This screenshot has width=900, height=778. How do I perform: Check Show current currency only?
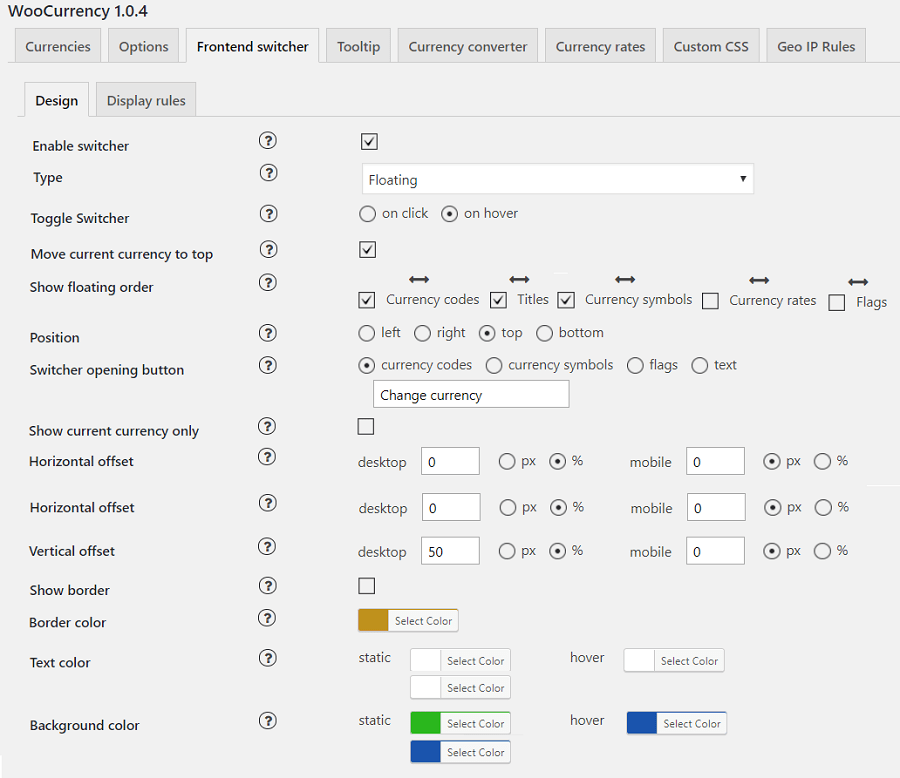[366, 427]
